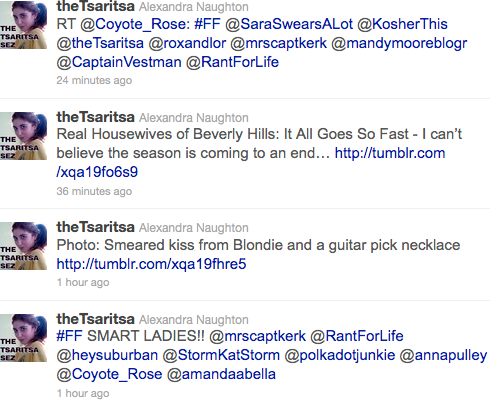This screenshot has width=490, height=407.
Task: Open the '24 minutes ago' timestamp
Action: point(94,80)
